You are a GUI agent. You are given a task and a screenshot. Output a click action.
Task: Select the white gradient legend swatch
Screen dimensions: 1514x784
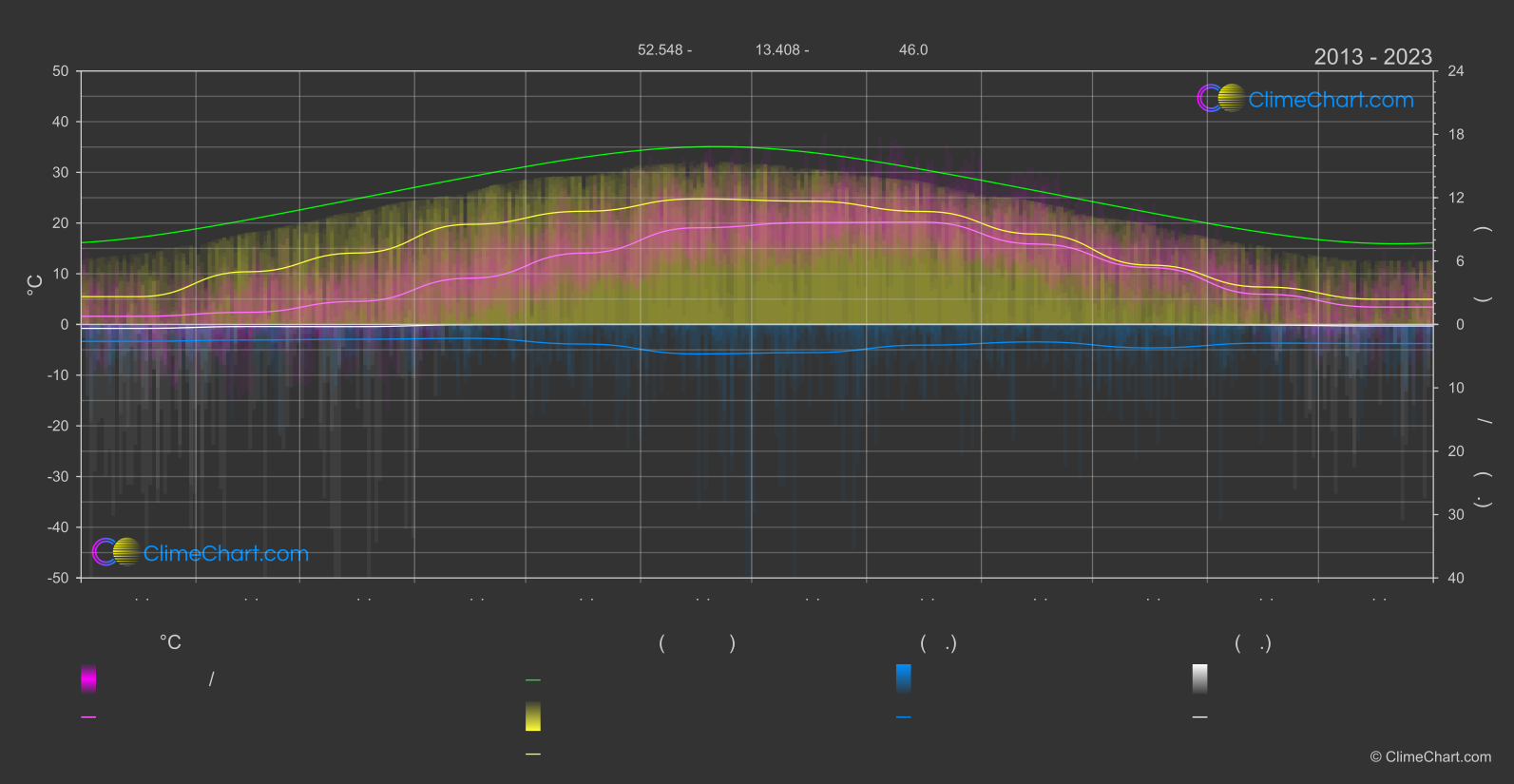click(x=1200, y=679)
